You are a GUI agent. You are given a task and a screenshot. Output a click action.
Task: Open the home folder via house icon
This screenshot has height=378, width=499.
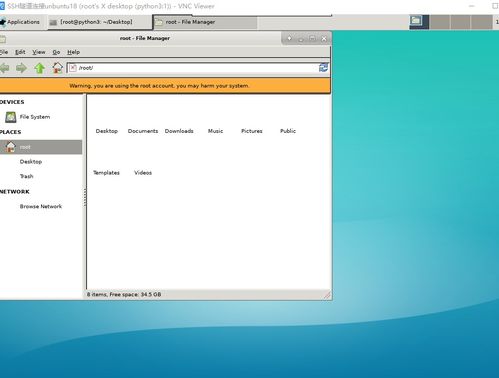pyautogui.click(x=57, y=68)
